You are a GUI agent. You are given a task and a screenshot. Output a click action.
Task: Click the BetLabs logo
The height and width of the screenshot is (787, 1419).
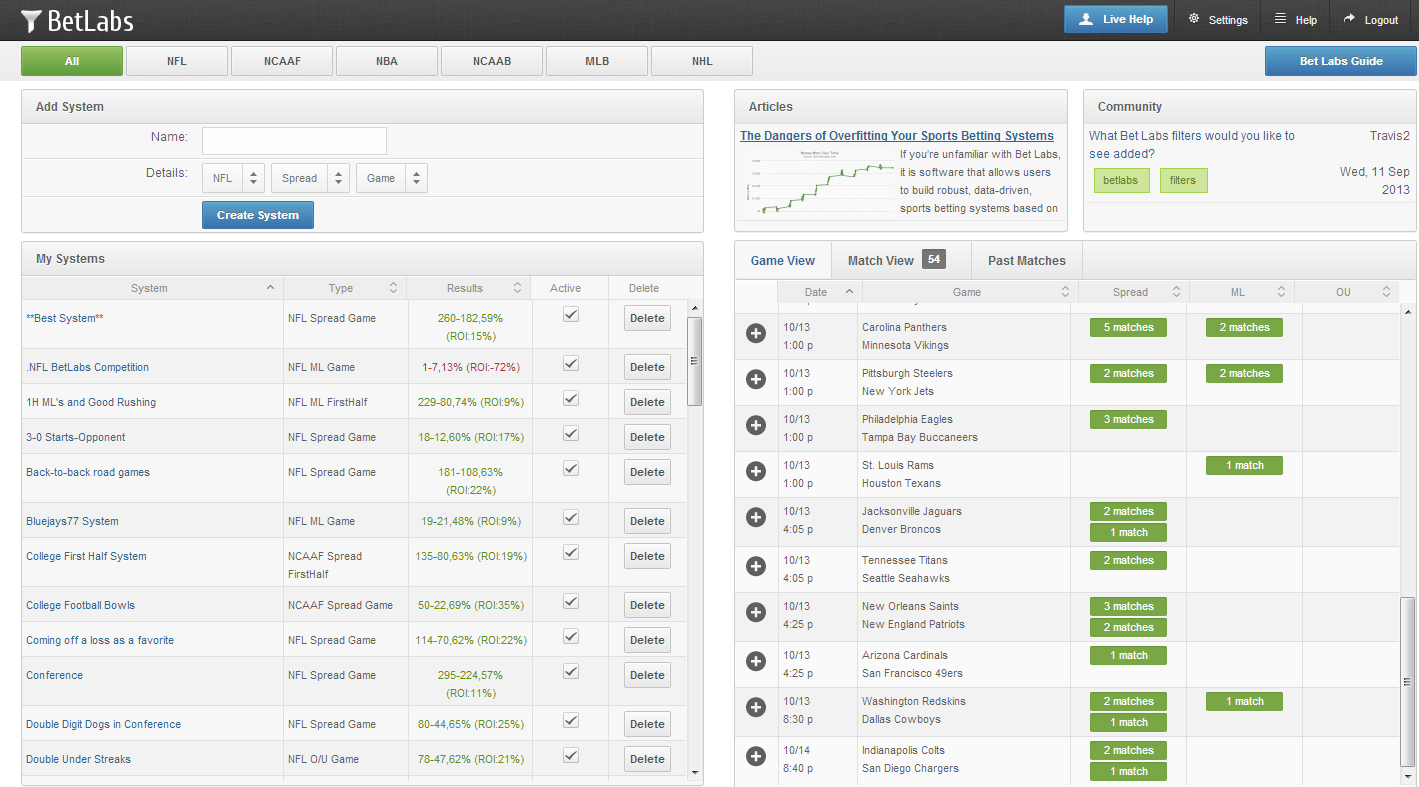[77, 20]
